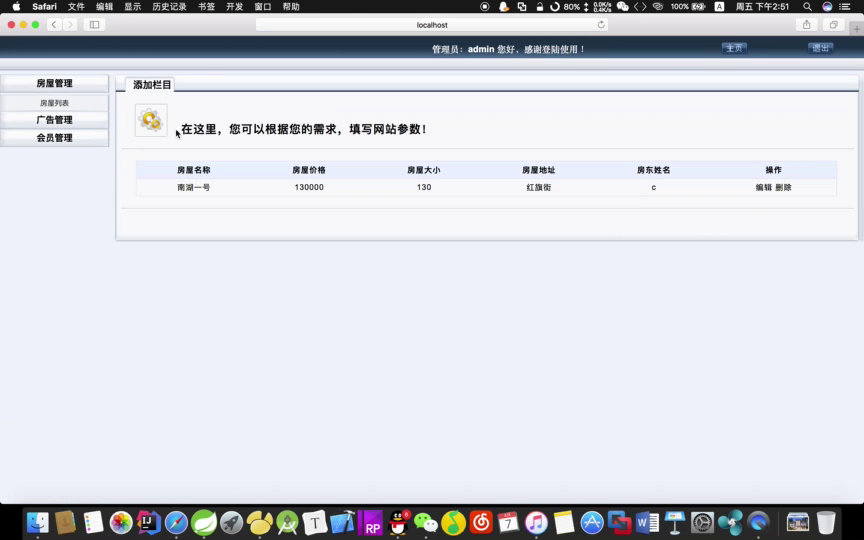Click the input method A indicator
Image resolution: width=864 pixels, height=540 pixels.
(x=719, y=7)
